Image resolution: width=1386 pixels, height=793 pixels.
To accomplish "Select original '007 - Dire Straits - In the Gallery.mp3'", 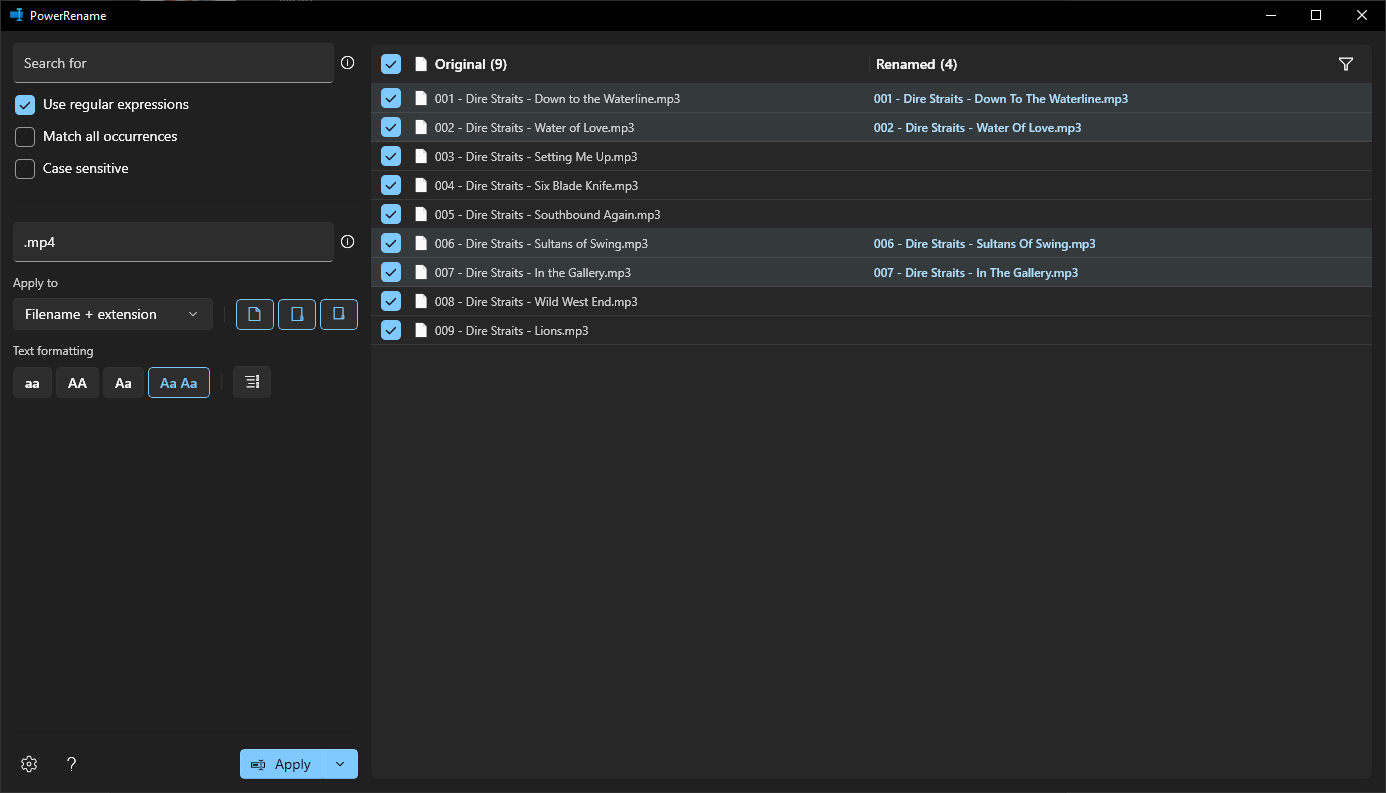I will coord(533,273).
